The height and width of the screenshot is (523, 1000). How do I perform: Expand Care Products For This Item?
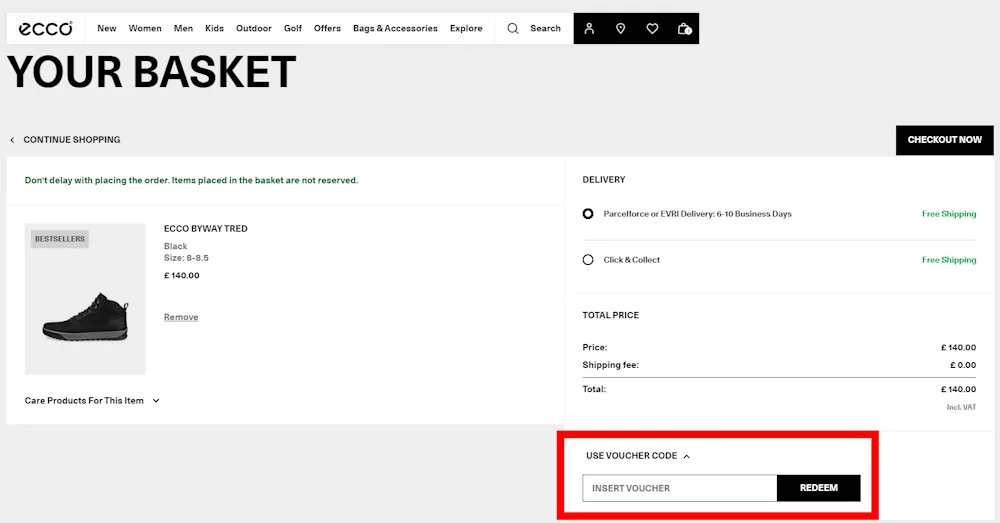coord(92,401)
